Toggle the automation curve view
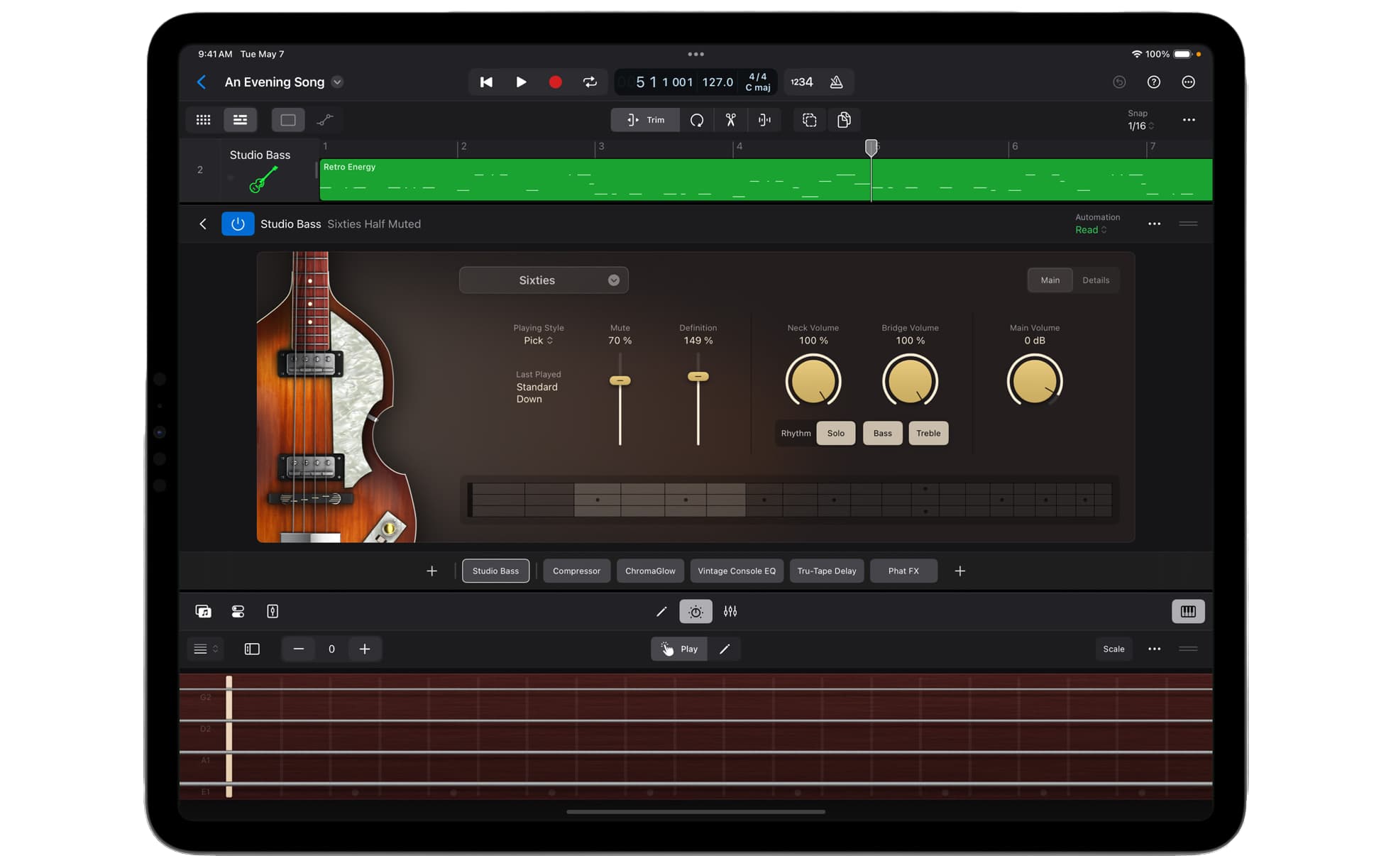Viewport: 1391px width, 868px height. click(325, 120)
